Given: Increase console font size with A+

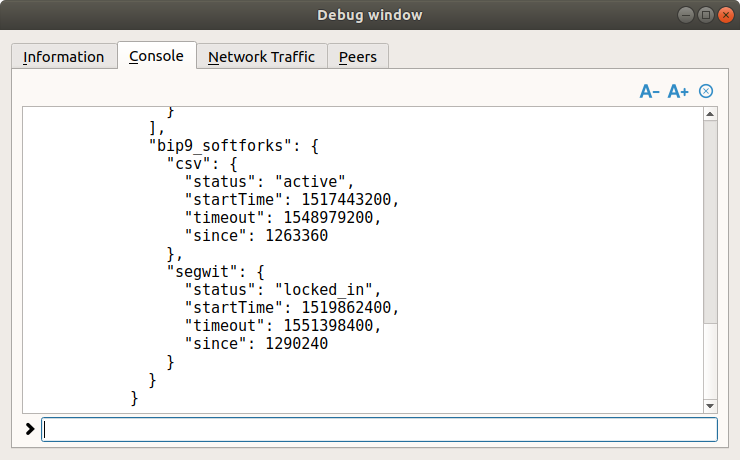Looking at the screenshot, I should pos(678,91).
